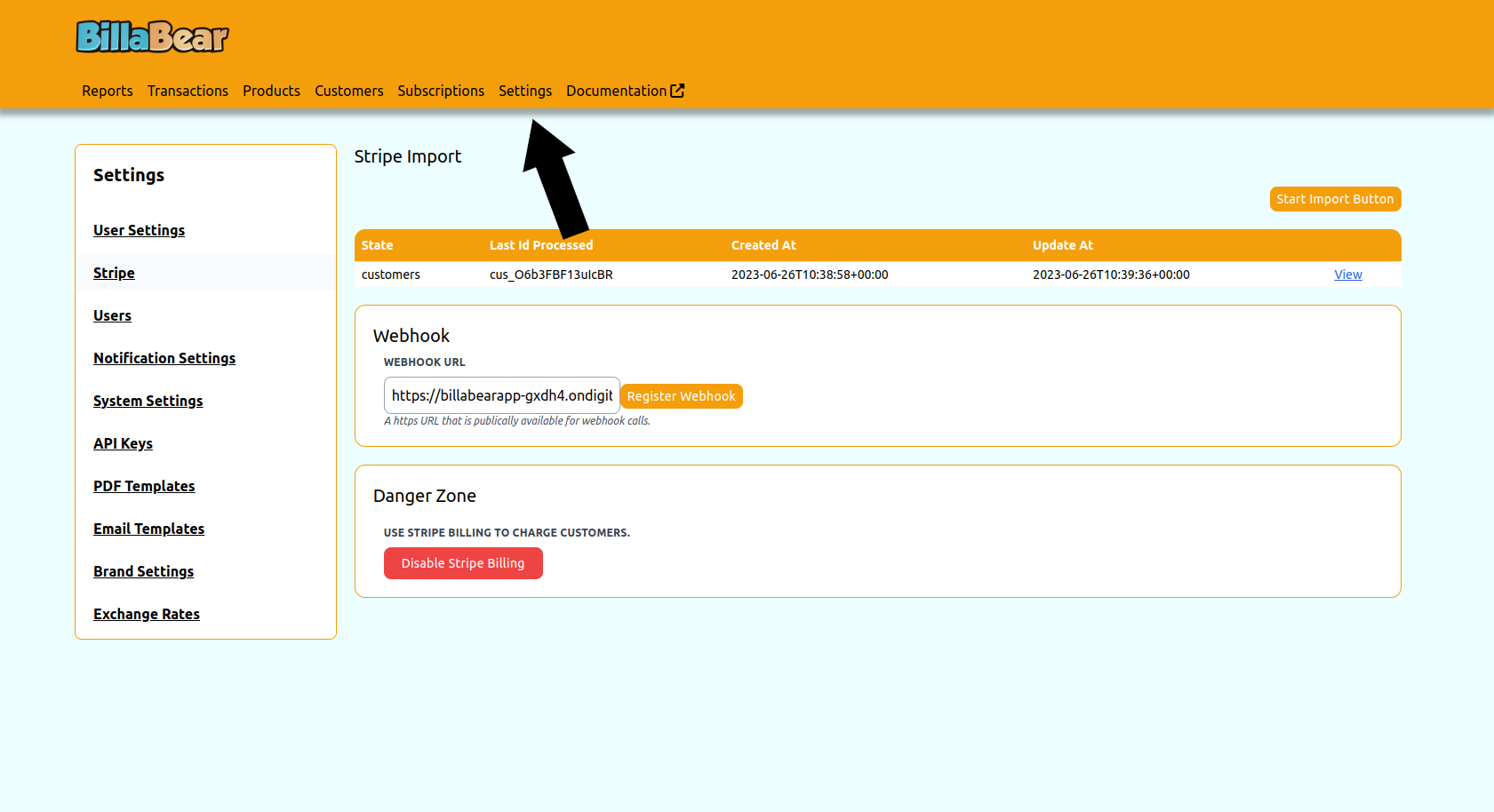
Task: Open API Keys settings
Action: pos(123,443)
